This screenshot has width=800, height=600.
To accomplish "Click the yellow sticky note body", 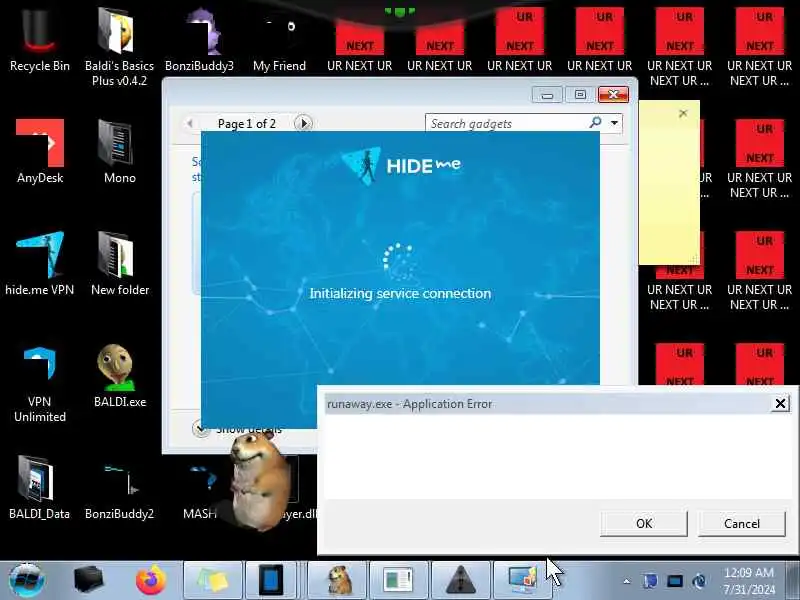I will tap(669, 189).
